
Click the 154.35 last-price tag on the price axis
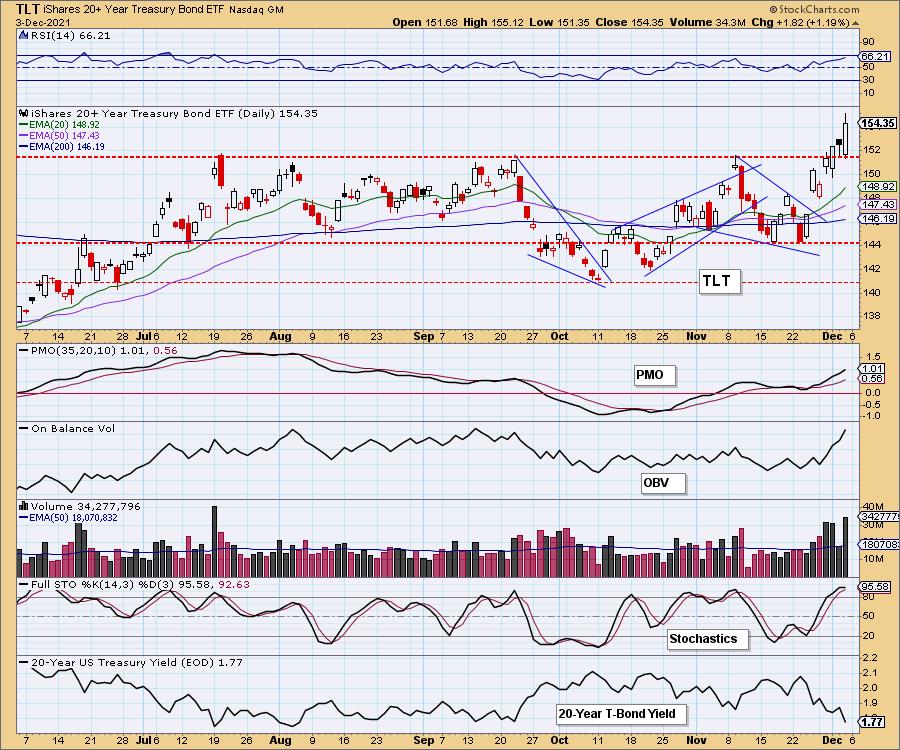pos(878,123)
